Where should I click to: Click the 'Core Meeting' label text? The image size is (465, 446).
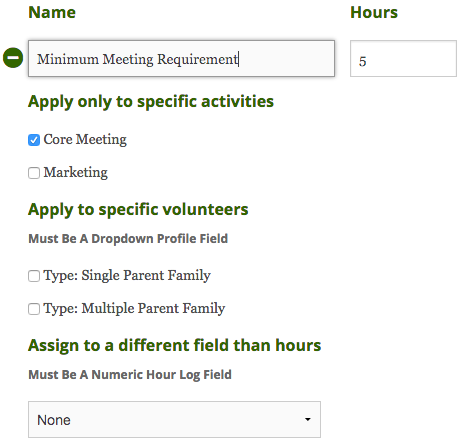point(85,139)
